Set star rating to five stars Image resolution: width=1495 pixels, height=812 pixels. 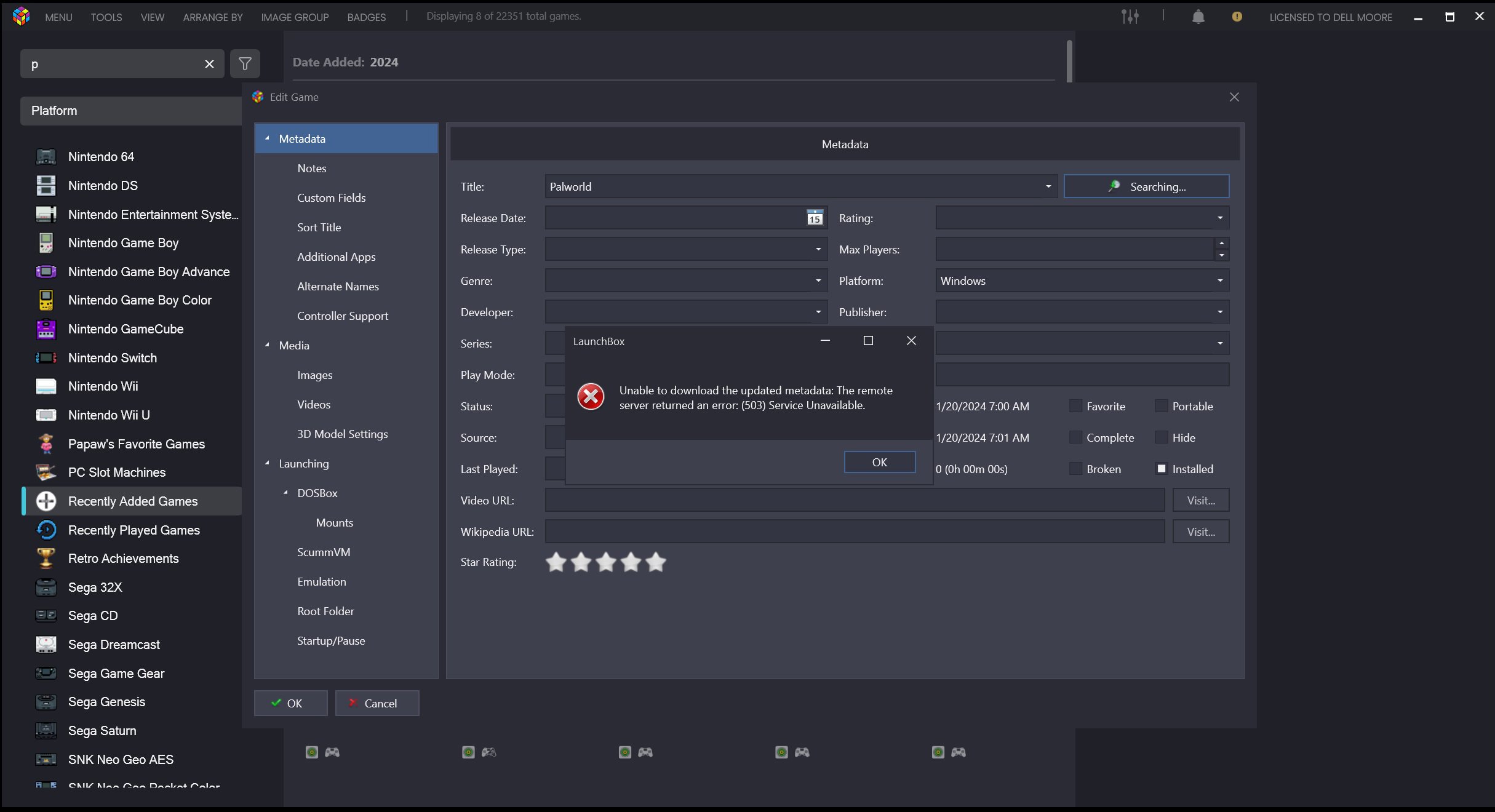click(656, 562)
